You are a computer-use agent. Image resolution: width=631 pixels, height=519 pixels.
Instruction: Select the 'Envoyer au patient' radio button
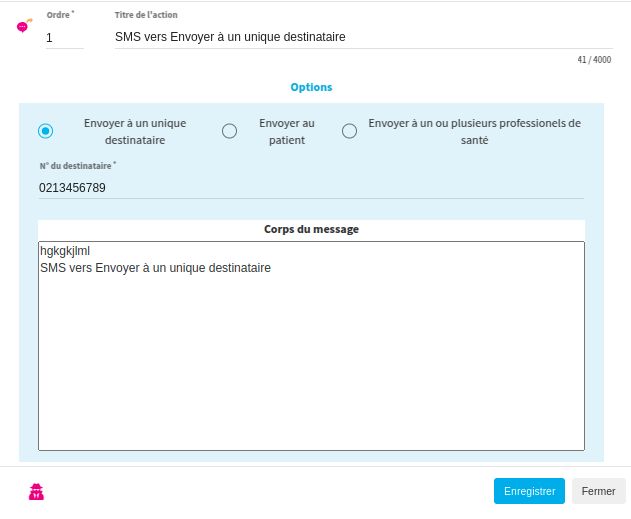click(229, 131)
